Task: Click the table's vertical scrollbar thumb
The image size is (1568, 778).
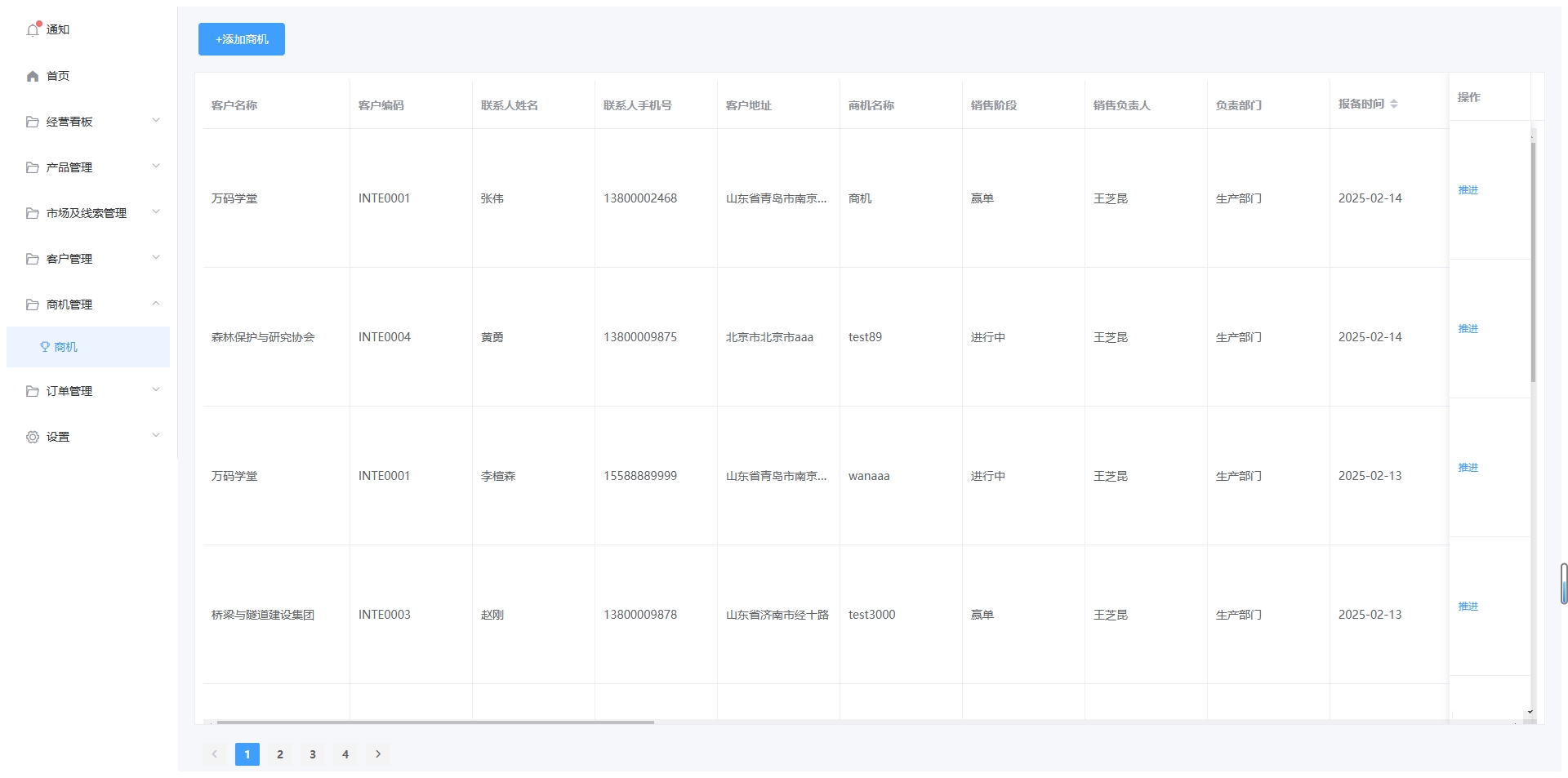Action: (x=1533, y=261)
